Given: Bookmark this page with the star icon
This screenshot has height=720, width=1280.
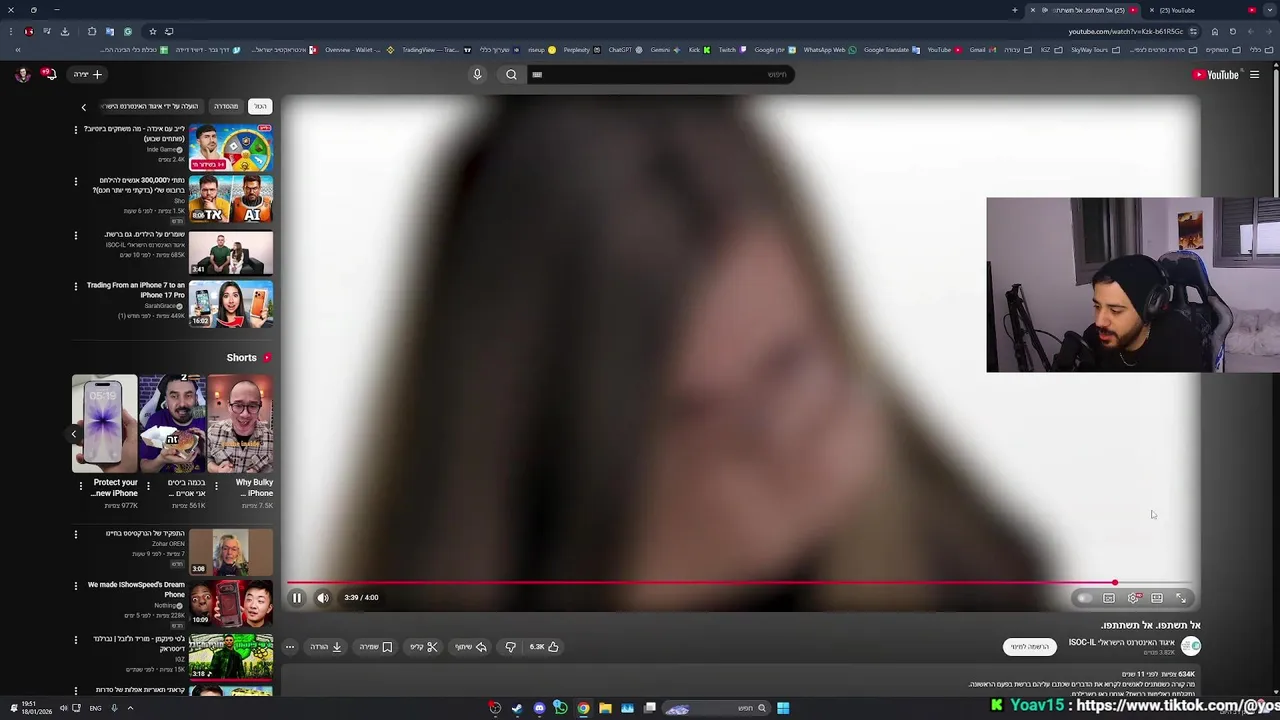Looking at the screenshot, I should 152,31.
